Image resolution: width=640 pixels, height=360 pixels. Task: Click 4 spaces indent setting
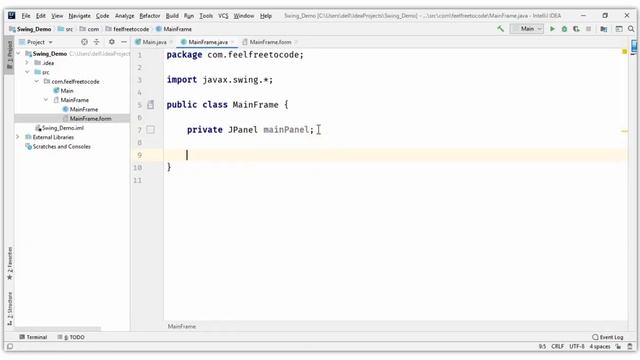click(600, 347)
